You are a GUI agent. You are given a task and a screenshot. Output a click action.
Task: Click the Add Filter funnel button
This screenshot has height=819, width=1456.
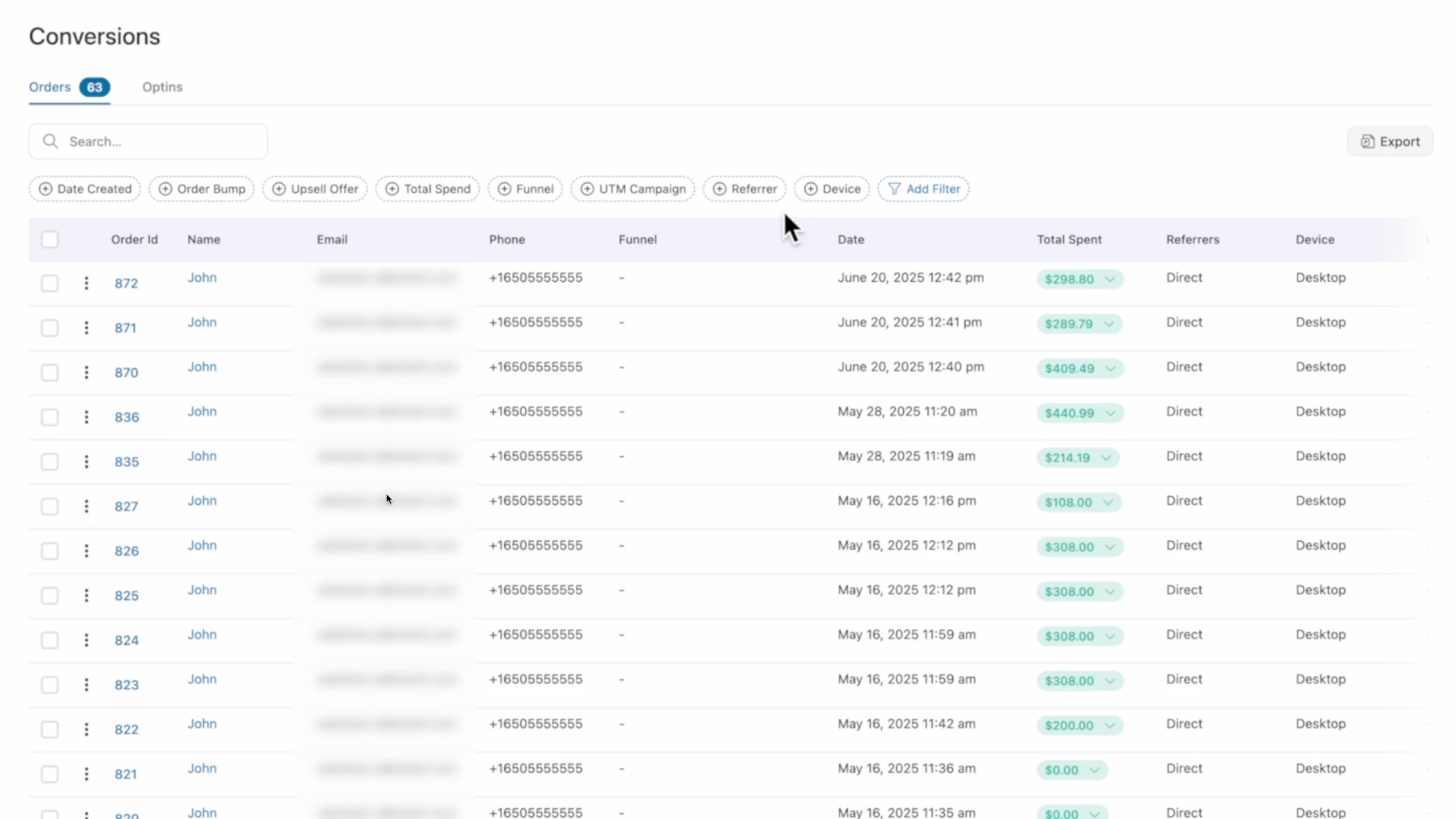pos(924,189)
